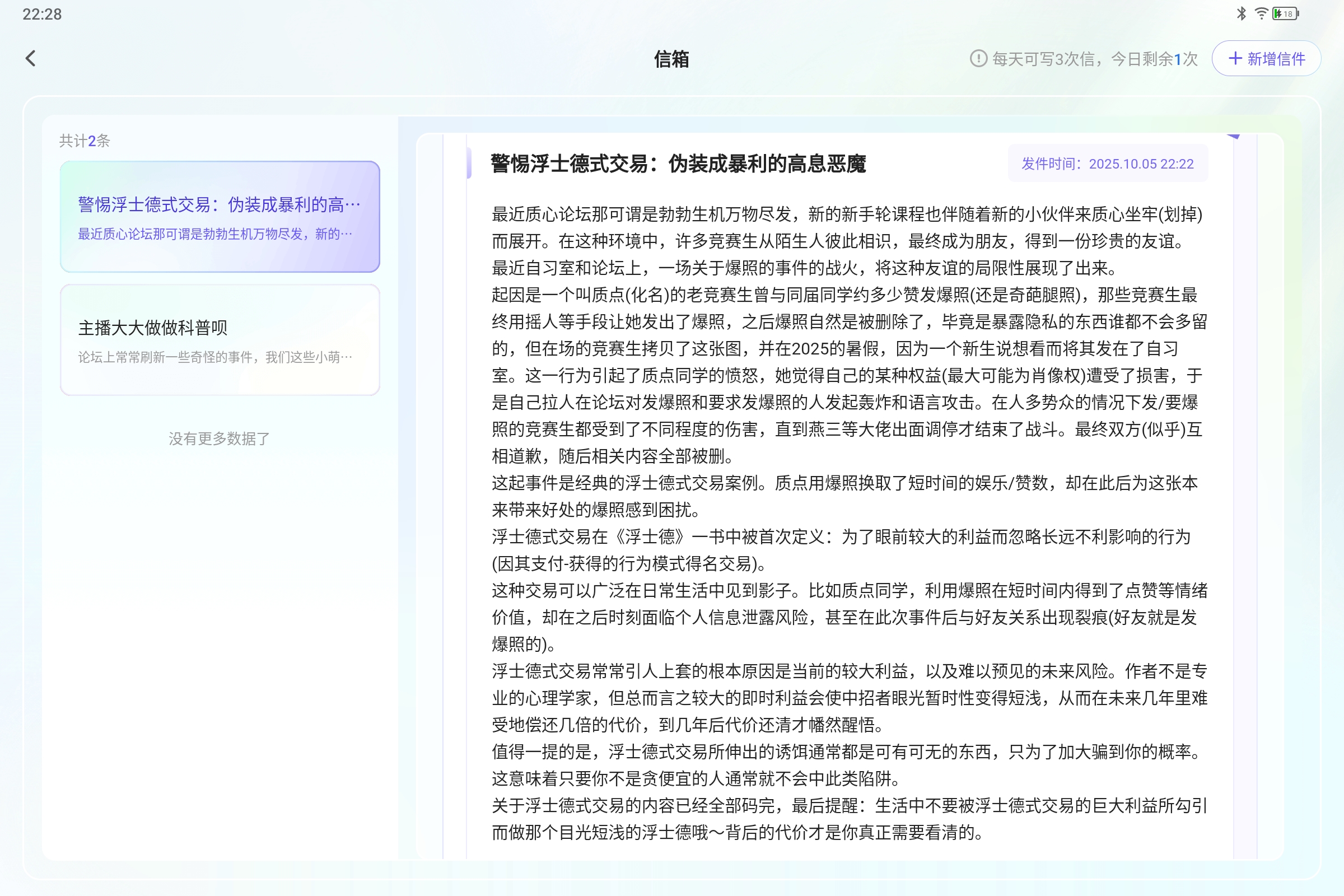Click the 22:28 clock in status bar
Screen dimensions: 1344x896
[x=41, y=15]
